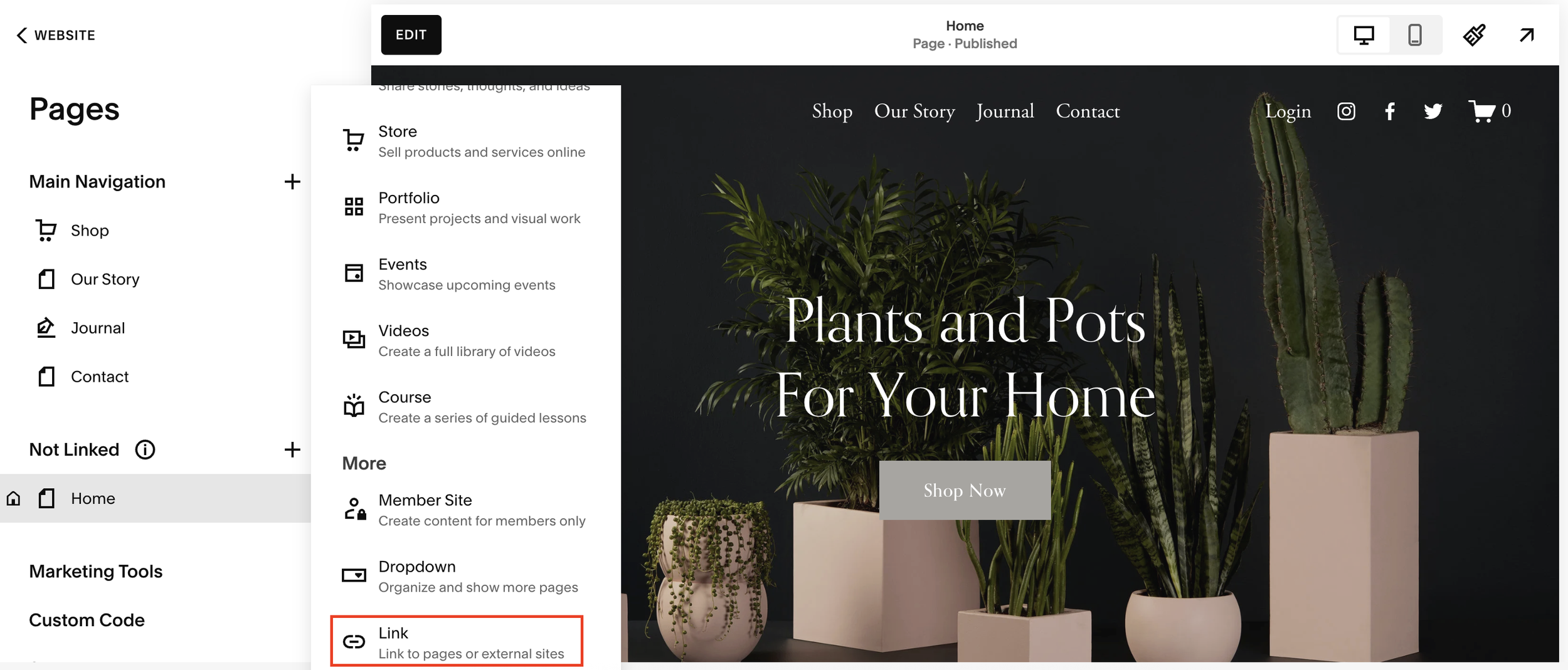1568x670 pixels.
Task: Click Shop Now button on preview
Action: click(965, 490)
